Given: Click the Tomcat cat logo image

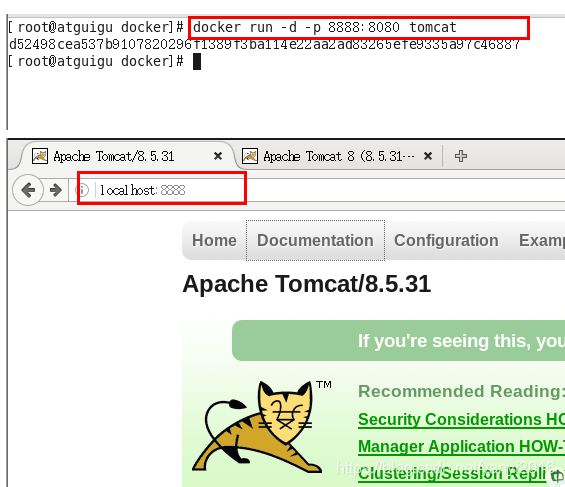Looking at the screenshot, I should [261, 427].
